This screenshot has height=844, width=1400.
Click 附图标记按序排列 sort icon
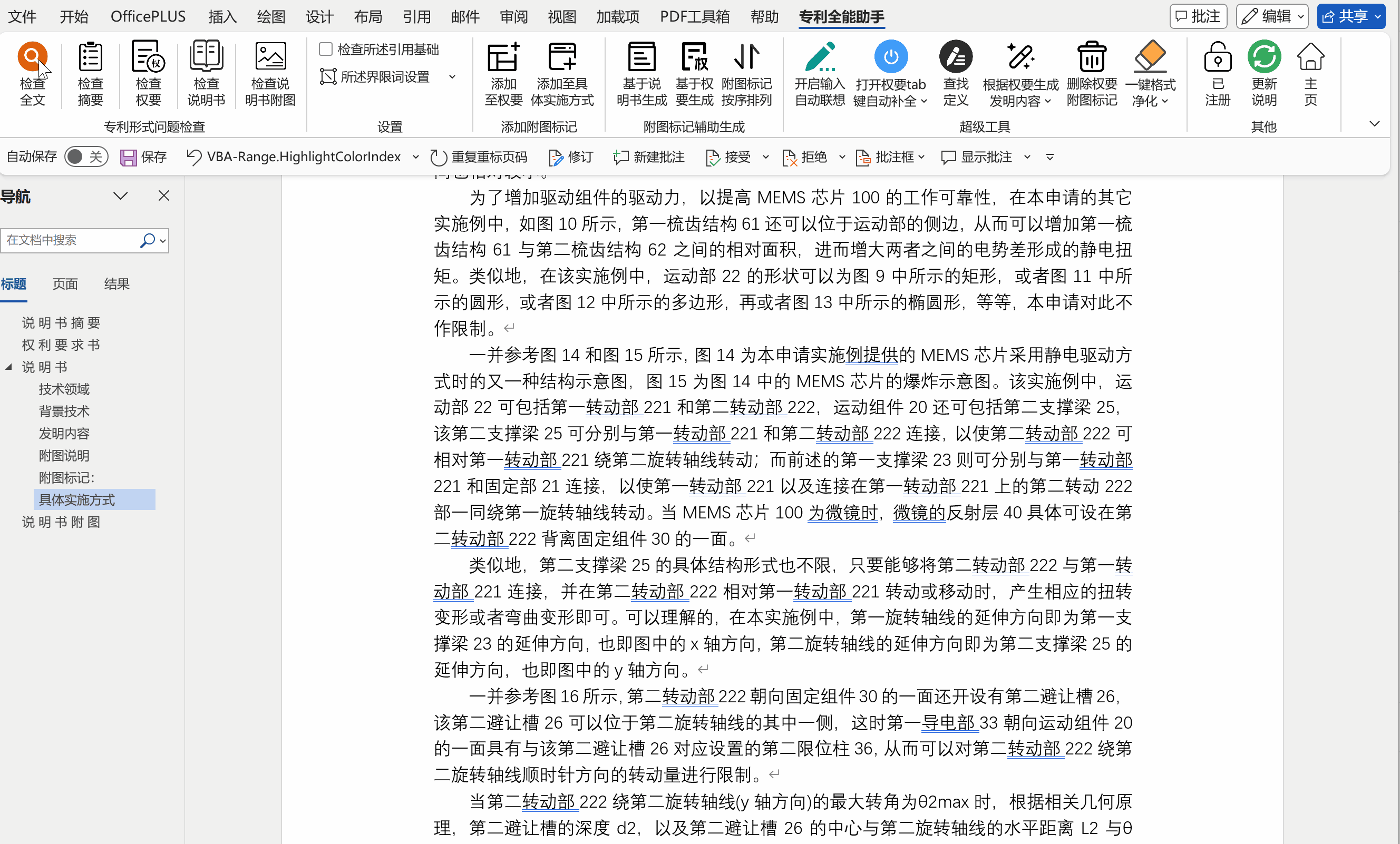(746, 56)
